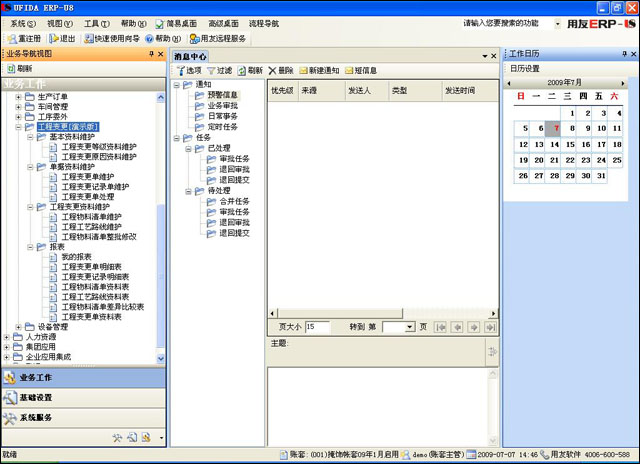Click the 短信息 short message icon
Screen dimensions: 640x464
(x=349, y=71)
